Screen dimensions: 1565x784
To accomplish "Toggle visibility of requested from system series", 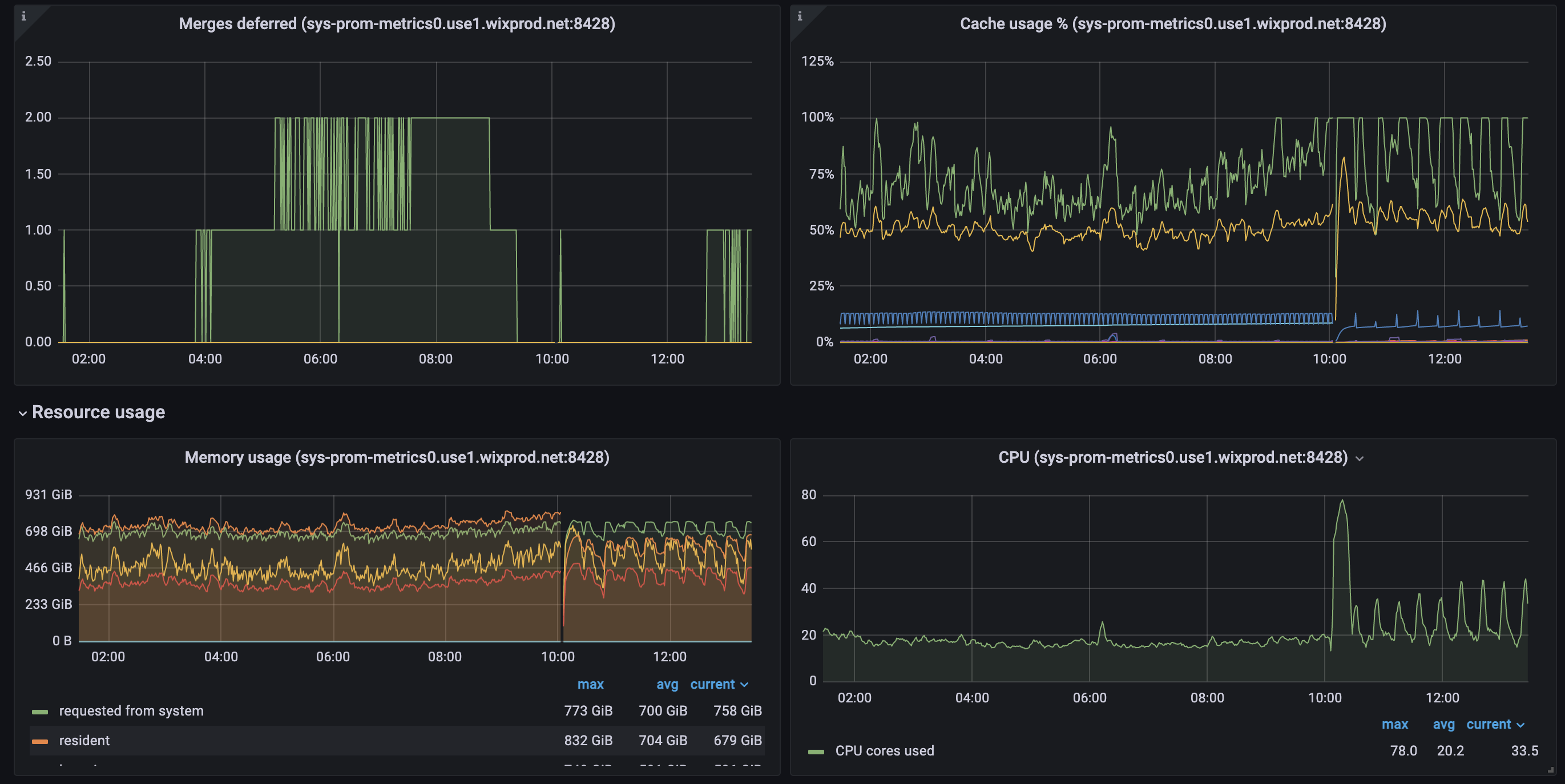I will click(131, 710).
